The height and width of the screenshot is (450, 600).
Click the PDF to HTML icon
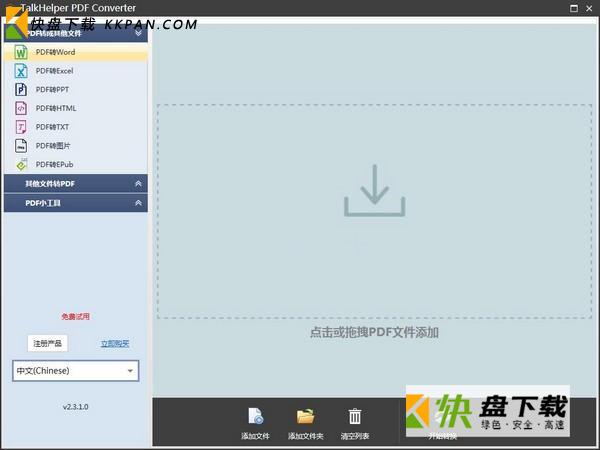[21, 108]
